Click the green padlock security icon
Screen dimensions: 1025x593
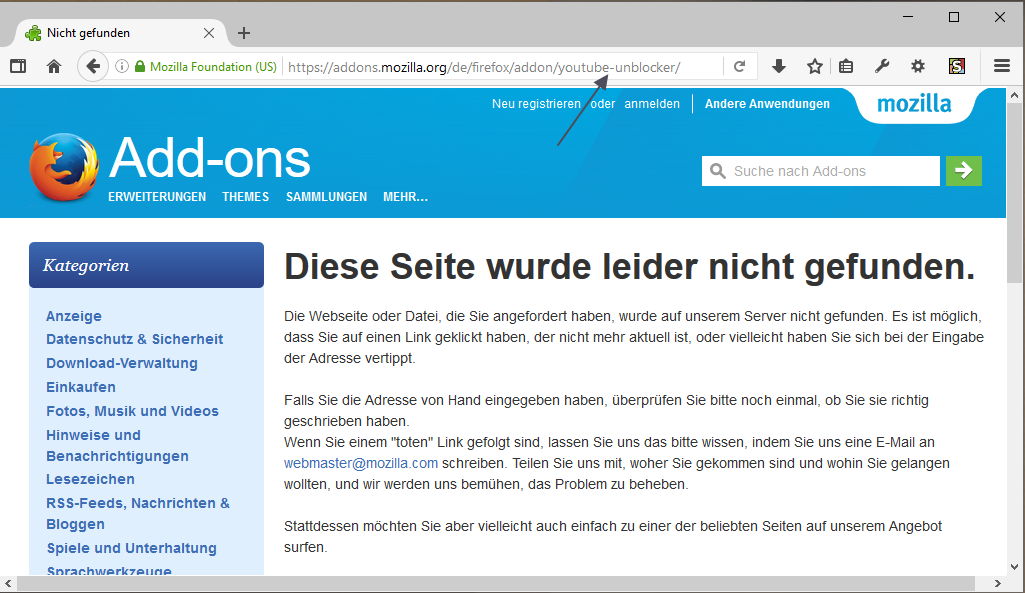[139, 66]
